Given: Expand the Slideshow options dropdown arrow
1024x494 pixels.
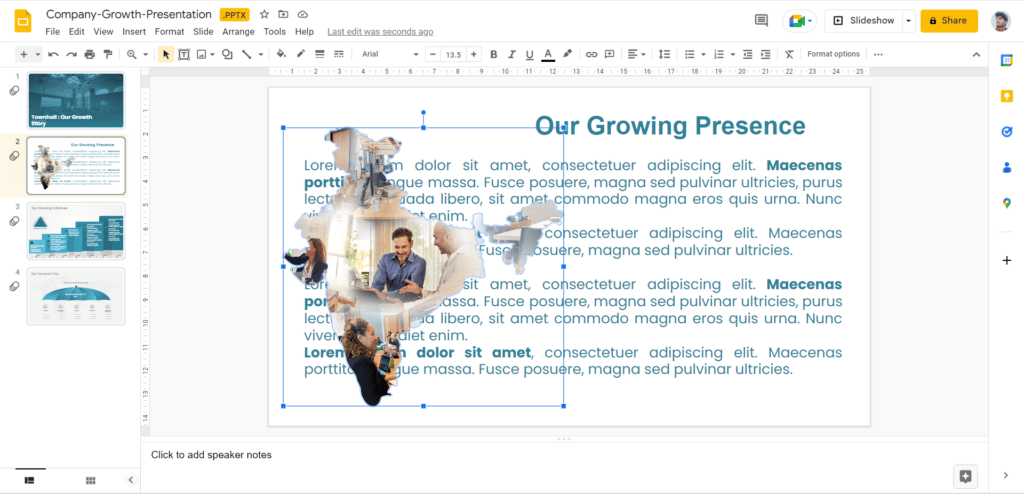Looking at the screenshot, I should tap(908, 20).
